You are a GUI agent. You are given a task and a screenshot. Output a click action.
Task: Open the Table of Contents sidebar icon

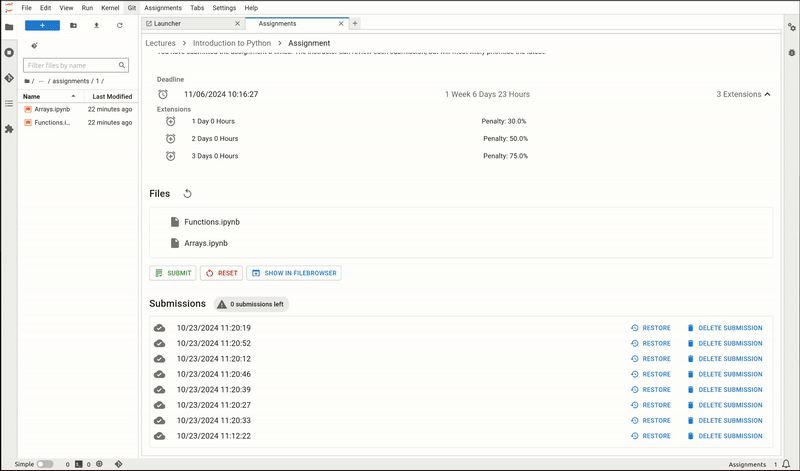coord(9,104)
